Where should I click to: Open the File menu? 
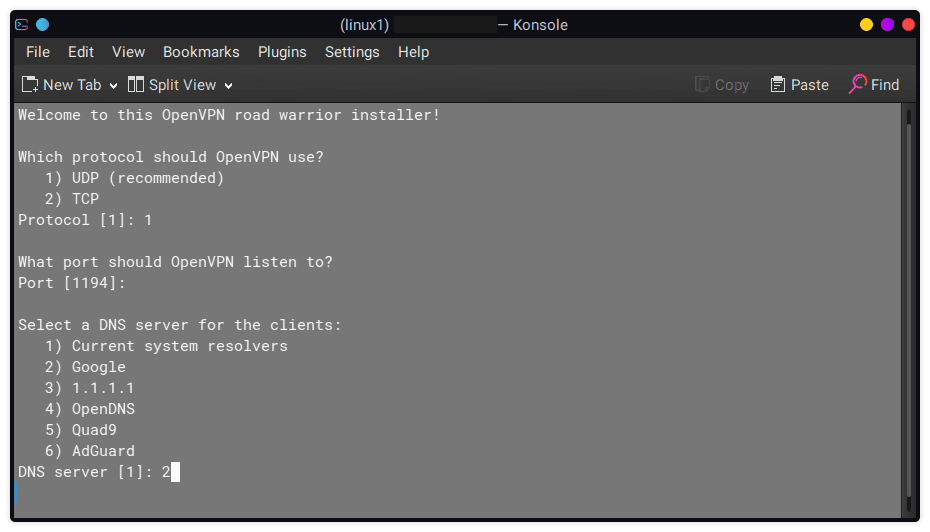38,52
